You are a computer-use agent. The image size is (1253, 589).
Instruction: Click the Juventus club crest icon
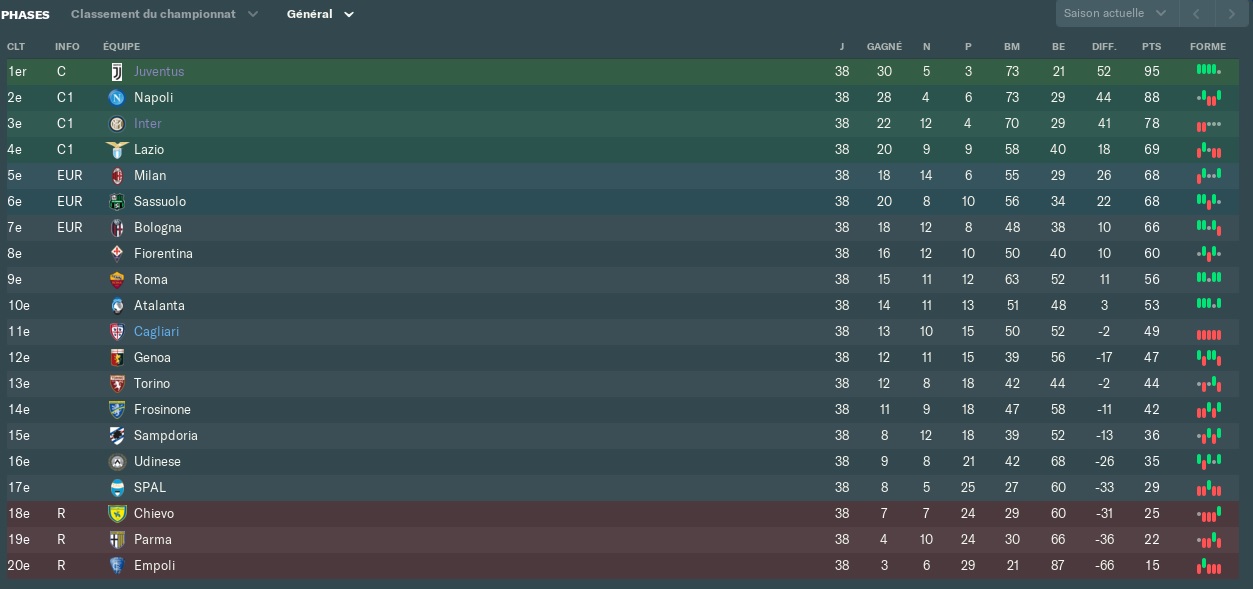tap(117, 72)
